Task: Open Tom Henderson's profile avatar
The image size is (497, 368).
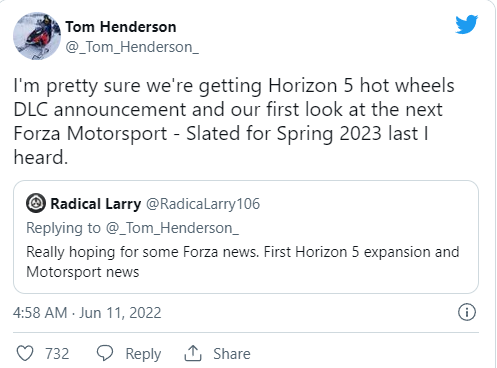Action: 37,36
